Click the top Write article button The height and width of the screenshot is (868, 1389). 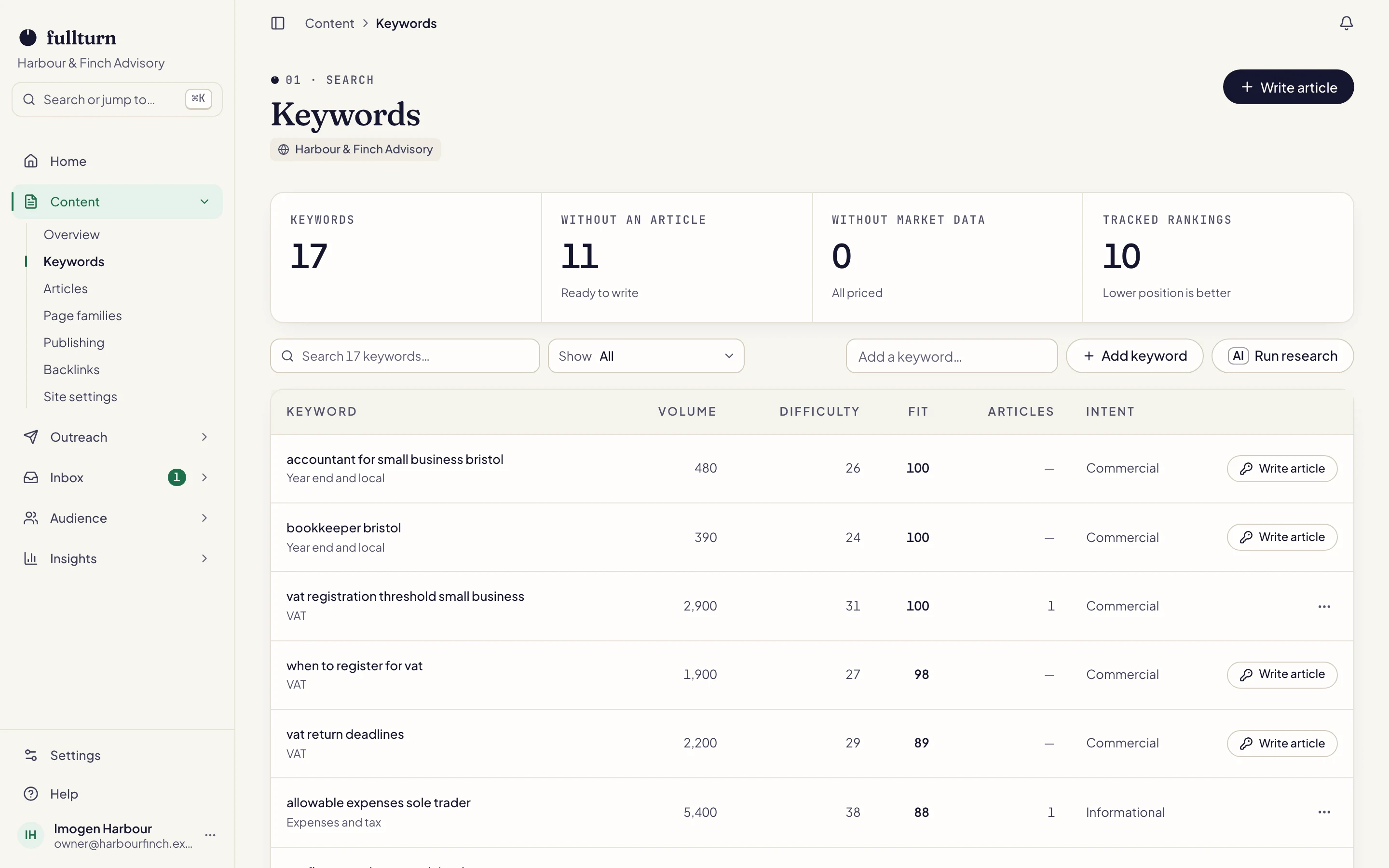1288,87
